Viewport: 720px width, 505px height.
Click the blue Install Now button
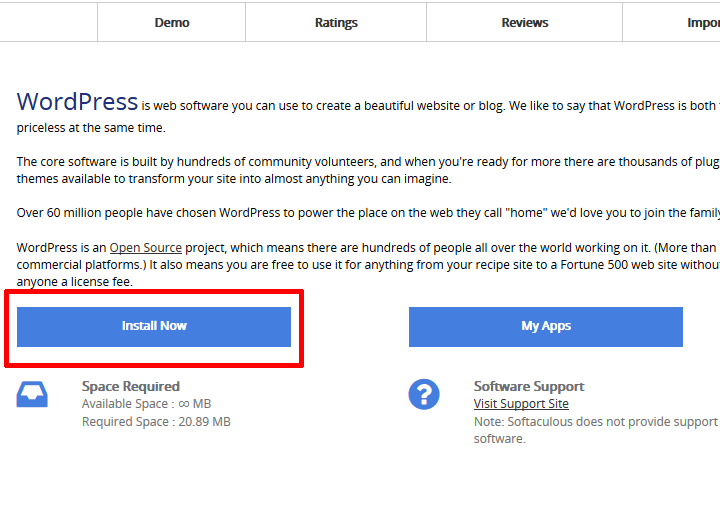coord(154,326)
